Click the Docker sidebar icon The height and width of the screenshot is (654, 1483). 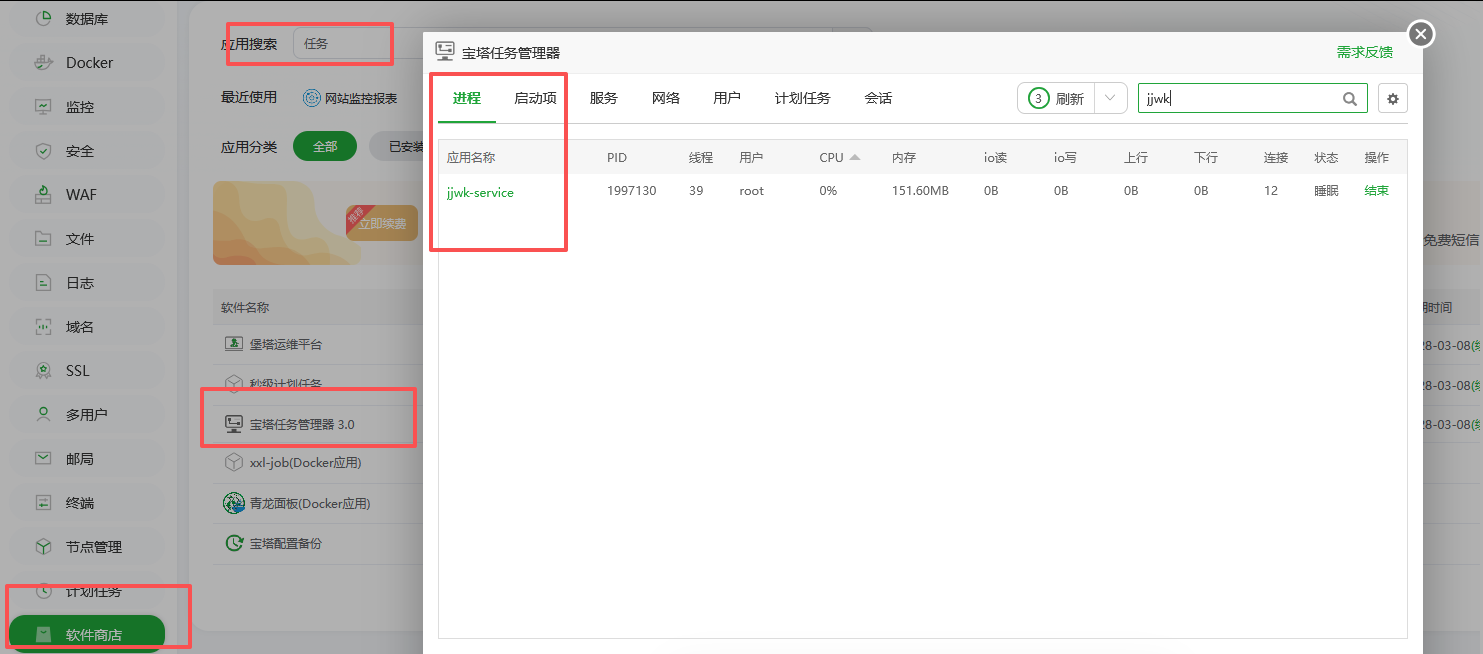pos(43,63)
